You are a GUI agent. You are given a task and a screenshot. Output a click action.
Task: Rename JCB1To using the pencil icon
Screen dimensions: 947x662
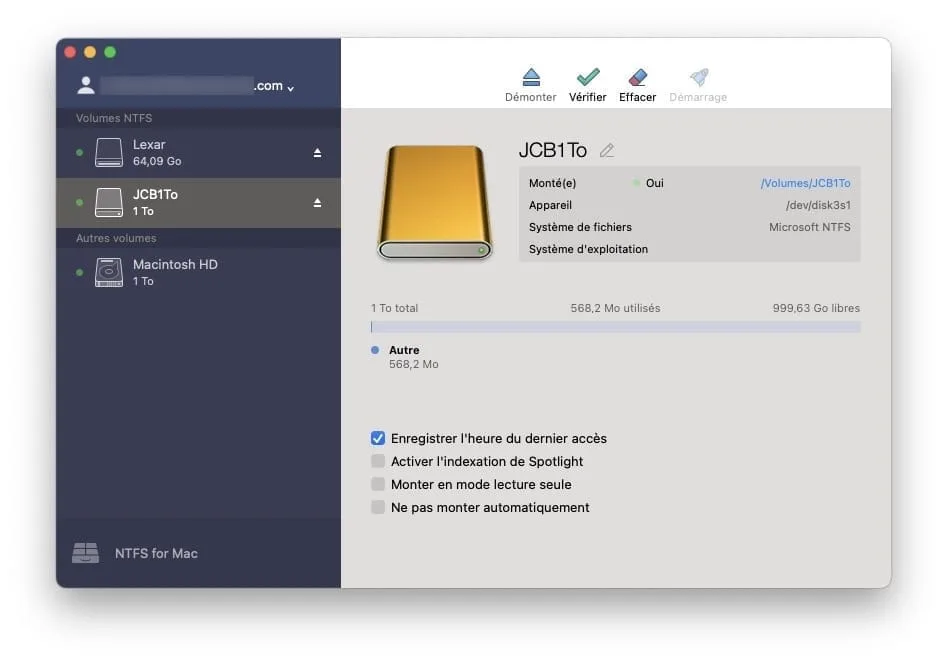click(607, 149)
